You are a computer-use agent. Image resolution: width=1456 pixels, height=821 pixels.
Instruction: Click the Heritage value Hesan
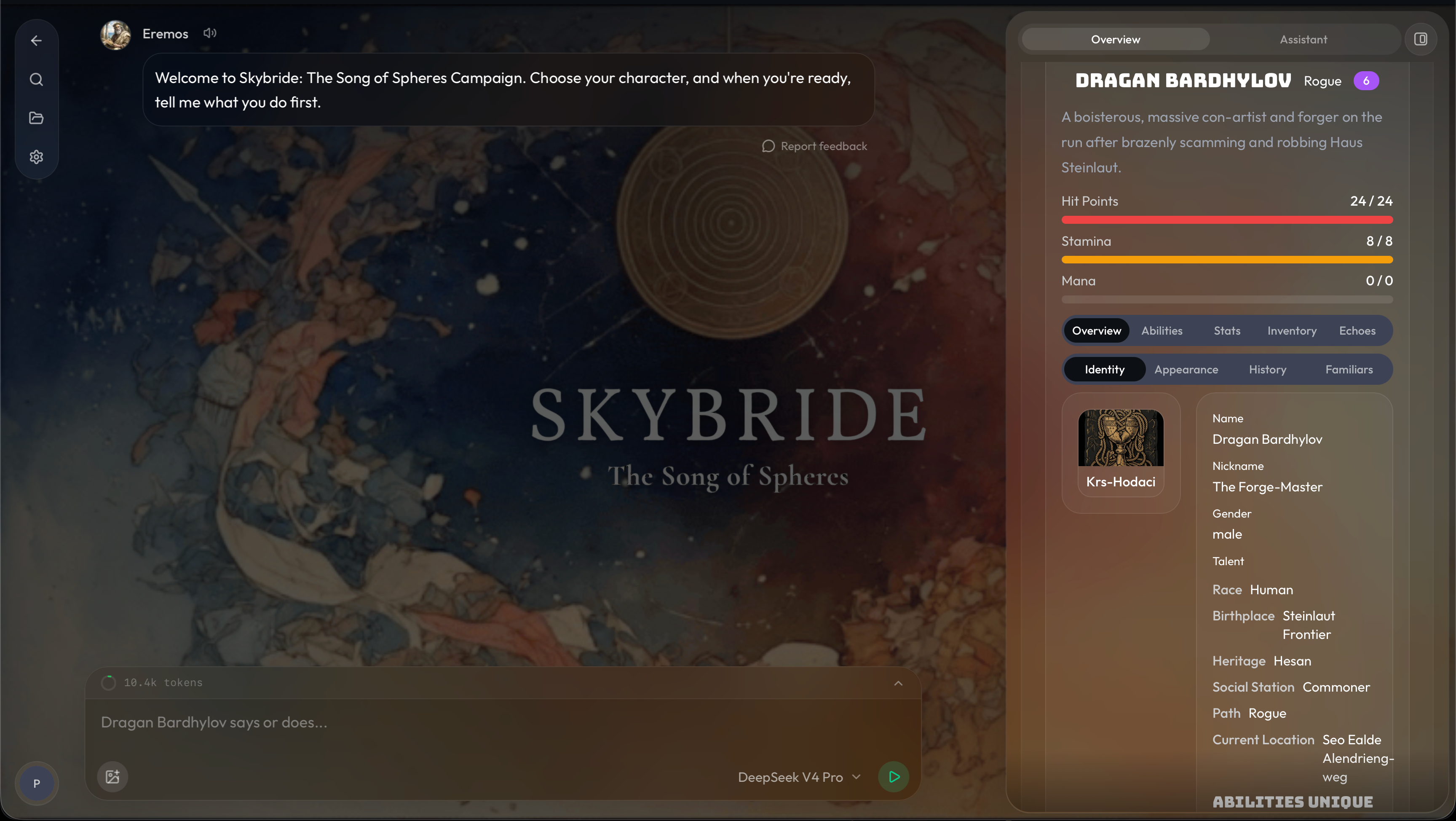point(1292,661)
